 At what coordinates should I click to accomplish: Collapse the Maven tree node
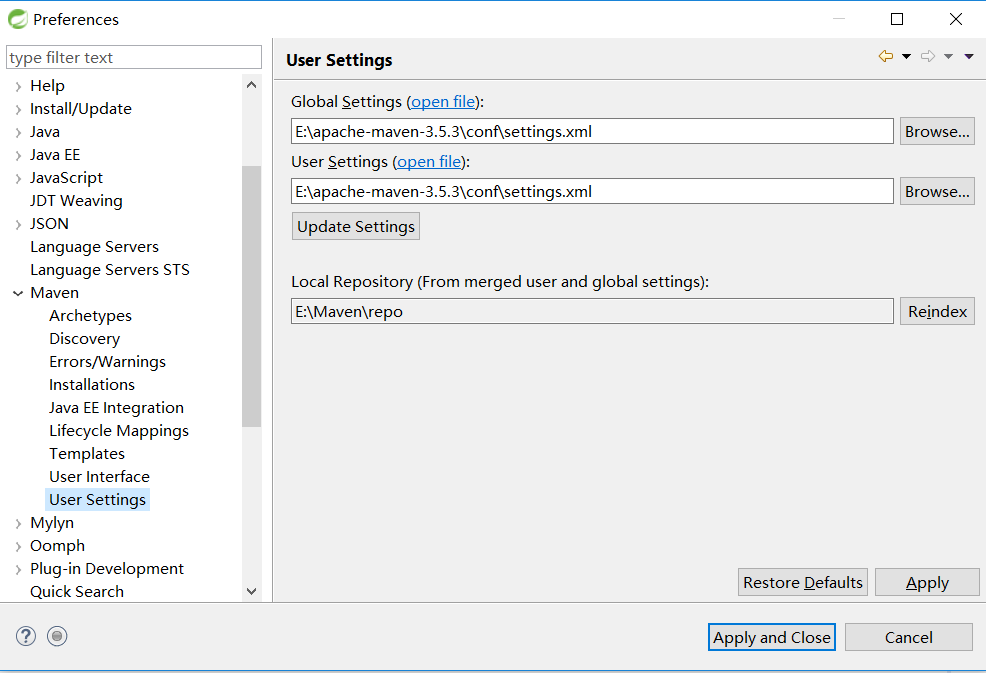click(18, 293)
